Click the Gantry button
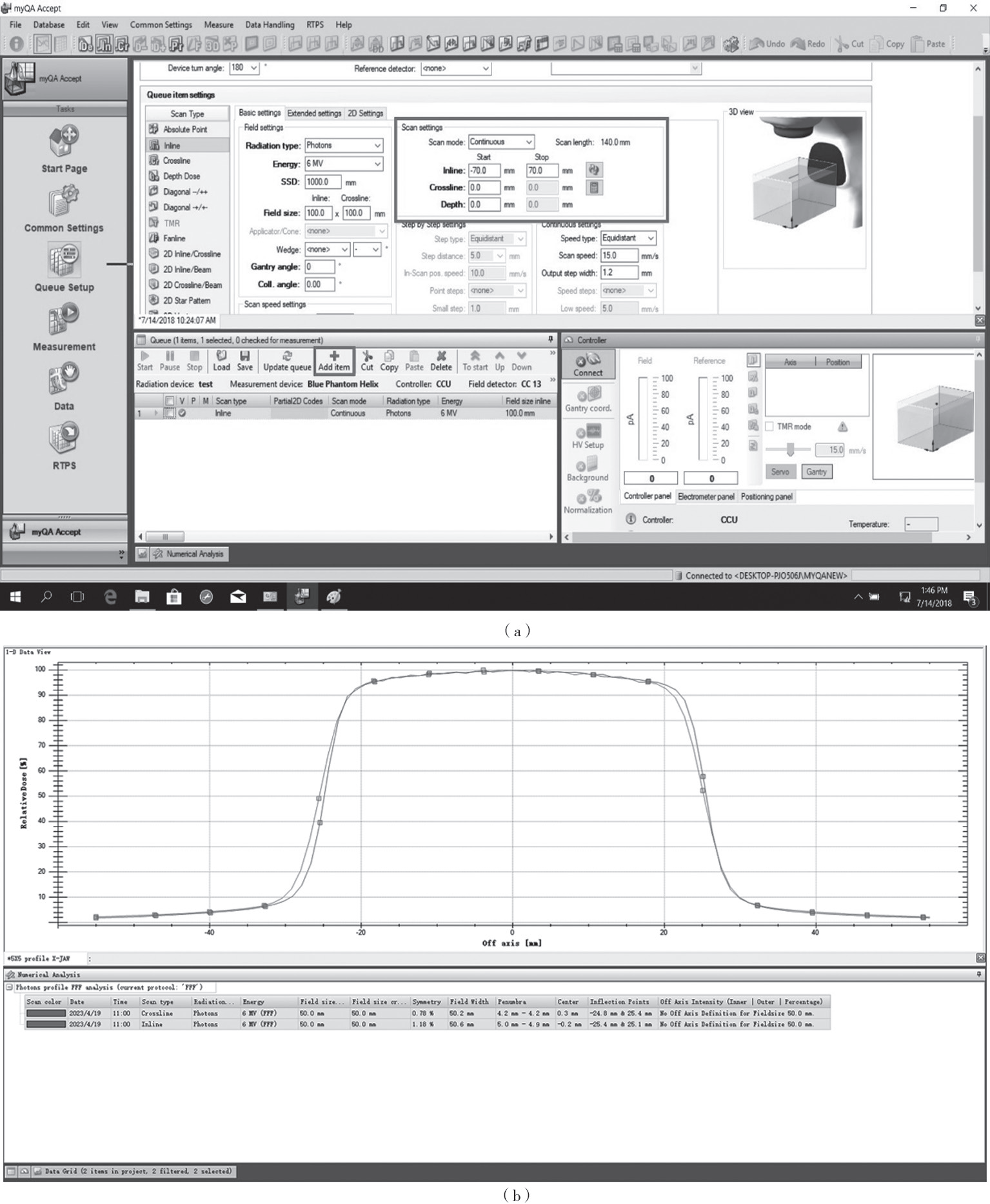 [x=817, y=472]
